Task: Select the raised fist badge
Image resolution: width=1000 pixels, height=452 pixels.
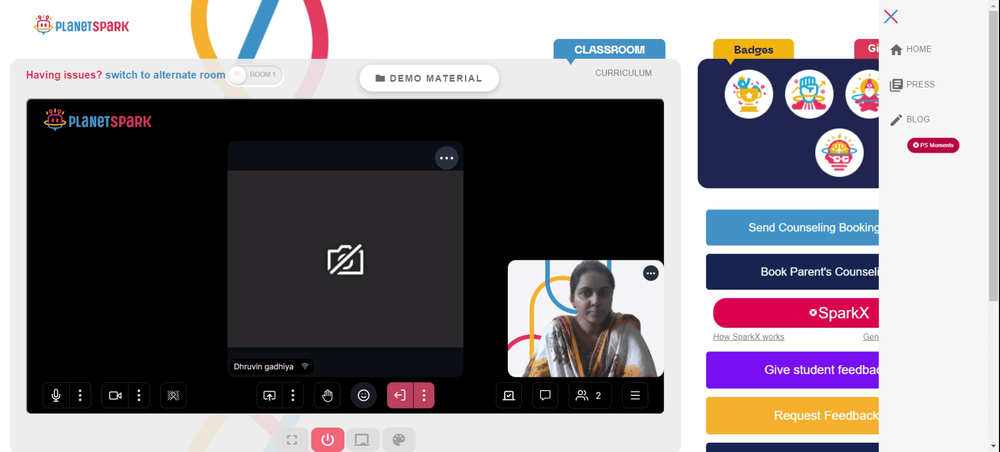Action: click(809, 94)
